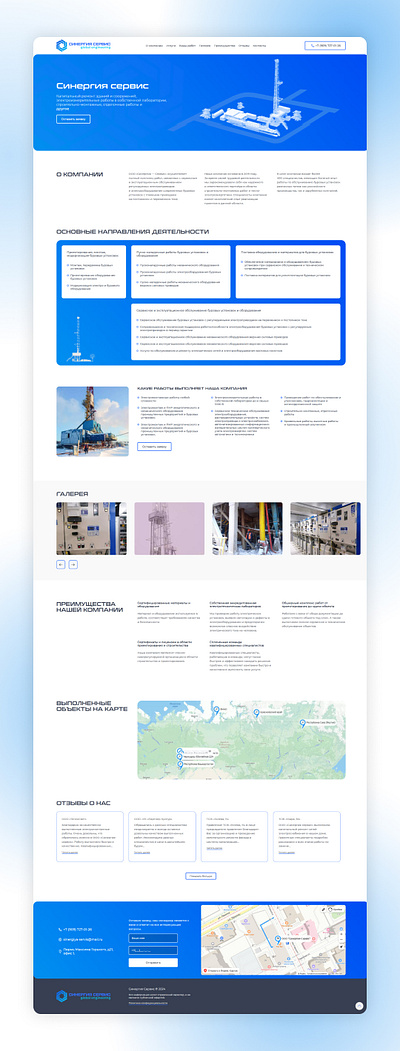
Task: Open the third gallery photo with yellow pipe
Action: tap(247, 528)
